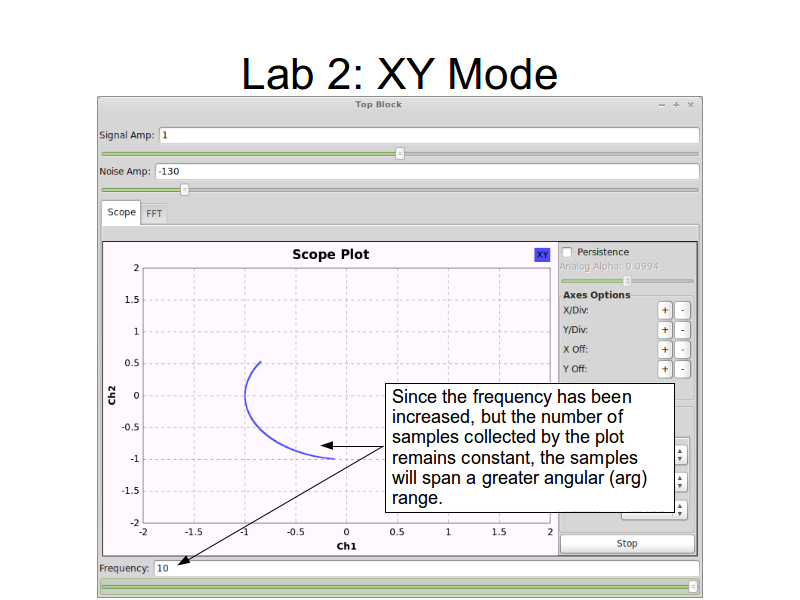Screen dimensions: 800x600
Task: Click the Noise Amp slider handle
Action: click(x=184, y=189)
